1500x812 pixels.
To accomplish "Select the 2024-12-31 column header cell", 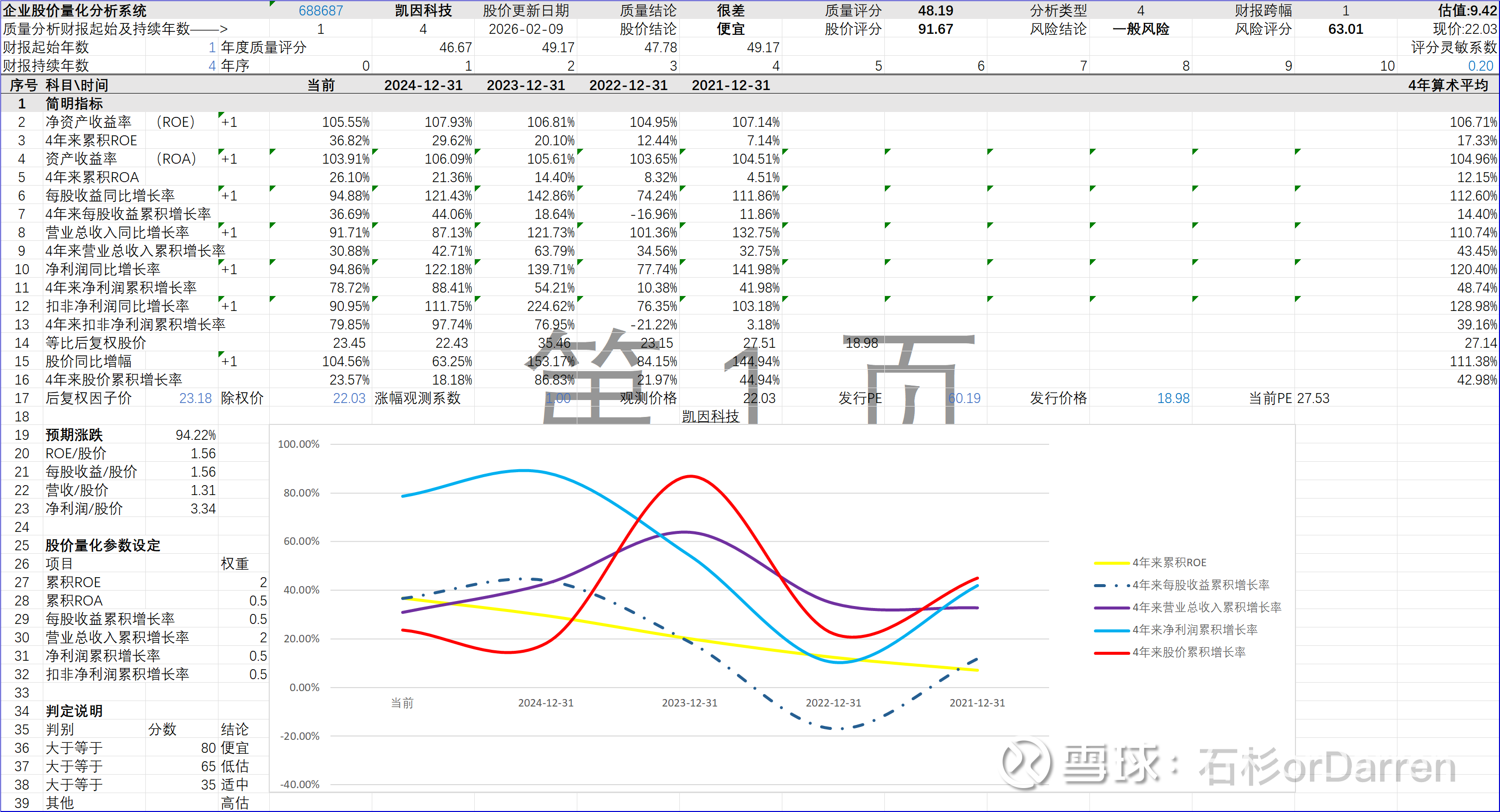I will pos(424,85).
